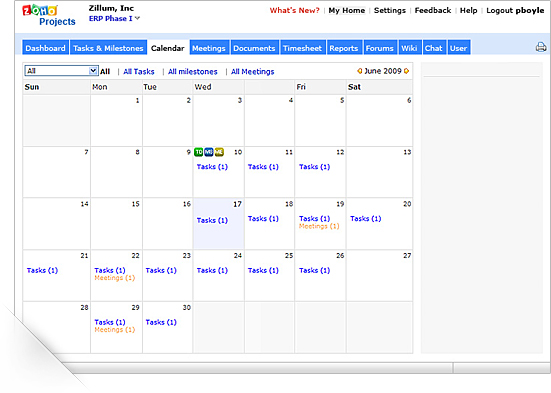Click the yellow ME icon on June 10

219,152
